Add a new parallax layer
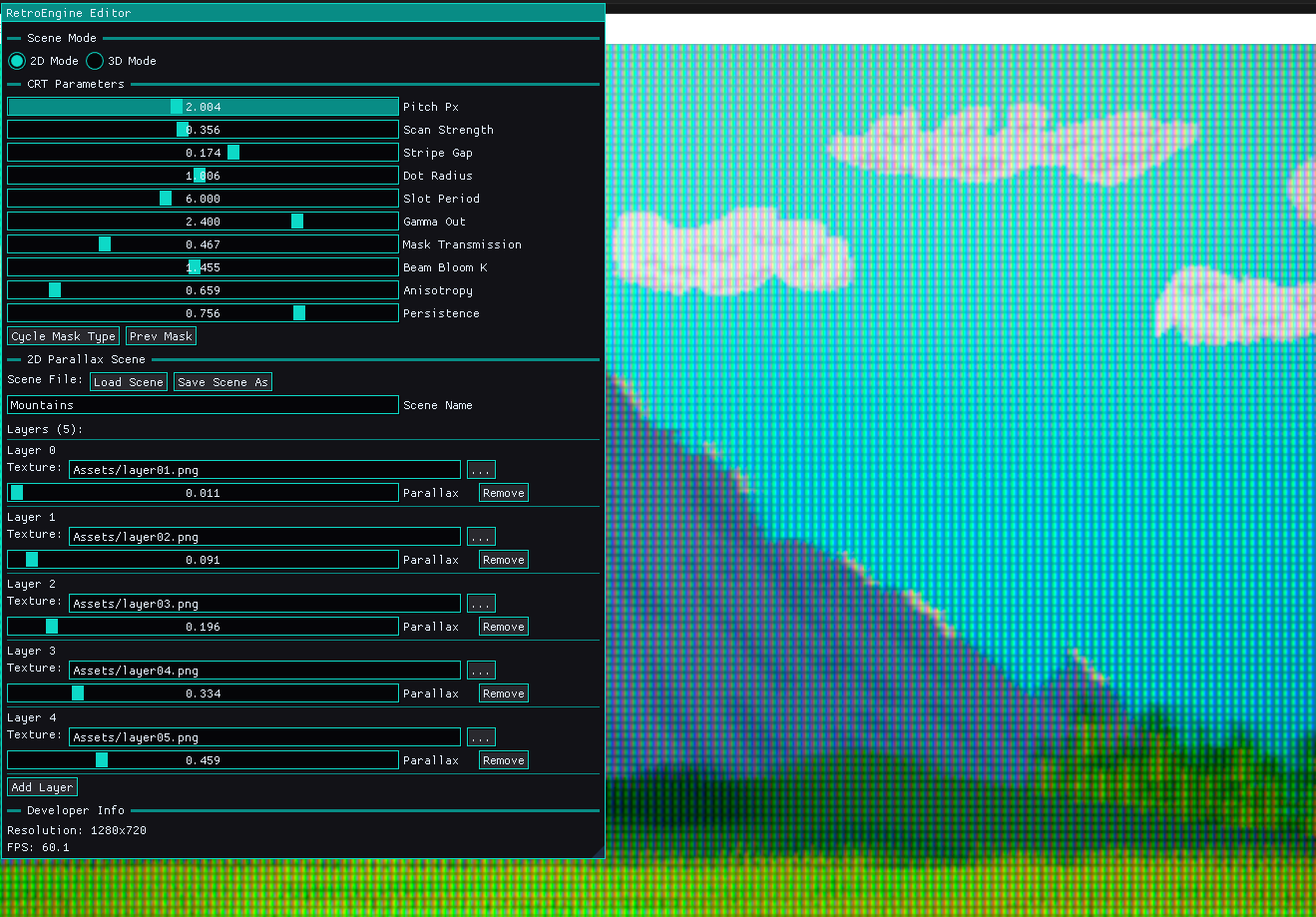Viewport: 1316px width, 917px height. (x=41, y=786)
